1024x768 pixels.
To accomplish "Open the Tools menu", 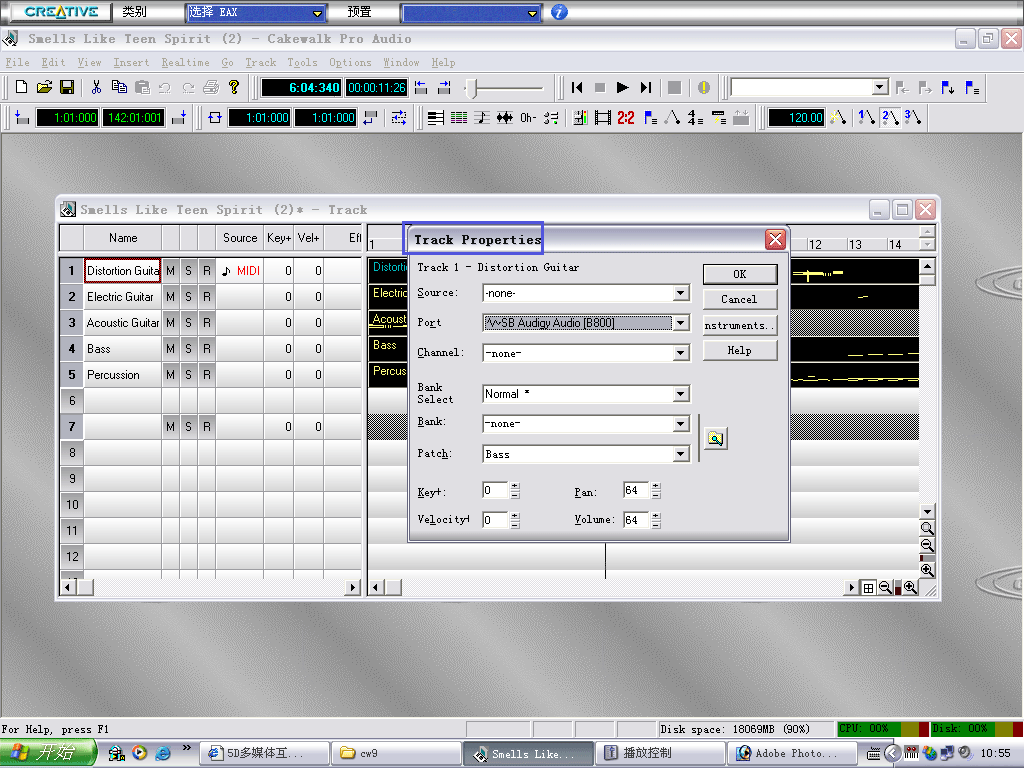I will click(x=302, y=63).
